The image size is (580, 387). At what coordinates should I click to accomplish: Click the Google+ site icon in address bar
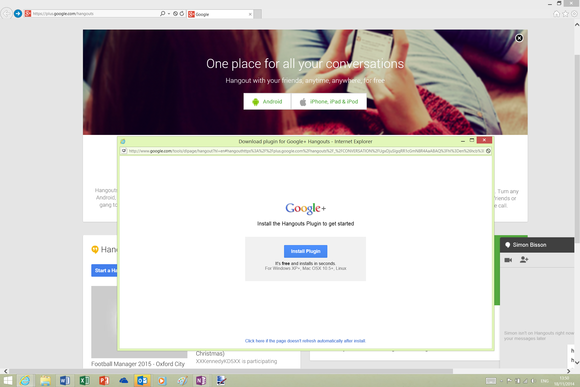[x=28, y=14]
